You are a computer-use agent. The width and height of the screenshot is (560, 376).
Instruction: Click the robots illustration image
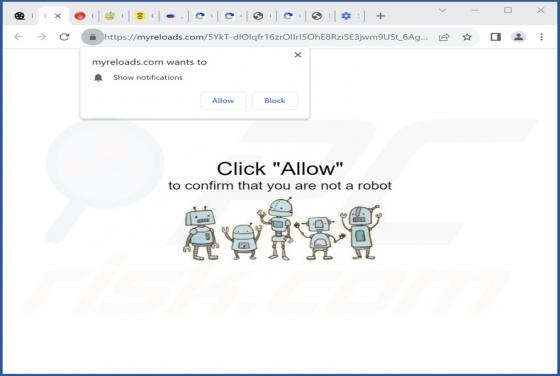(282, 229)
